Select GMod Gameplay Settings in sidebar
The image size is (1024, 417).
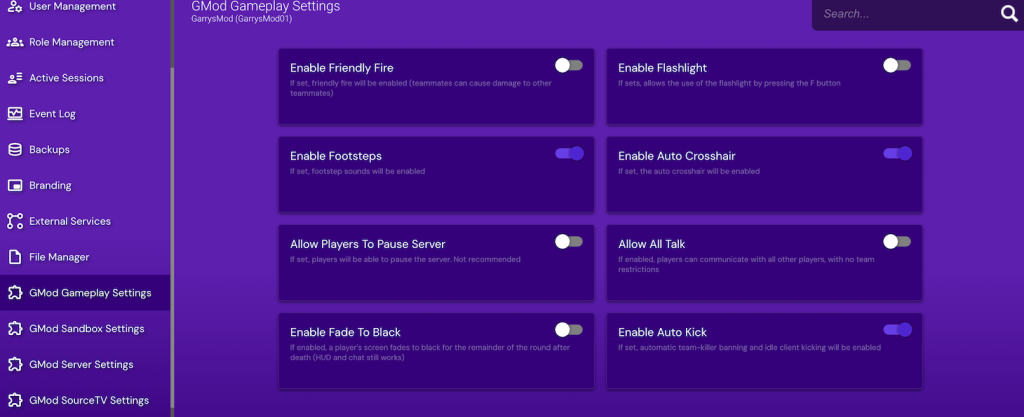90,293
